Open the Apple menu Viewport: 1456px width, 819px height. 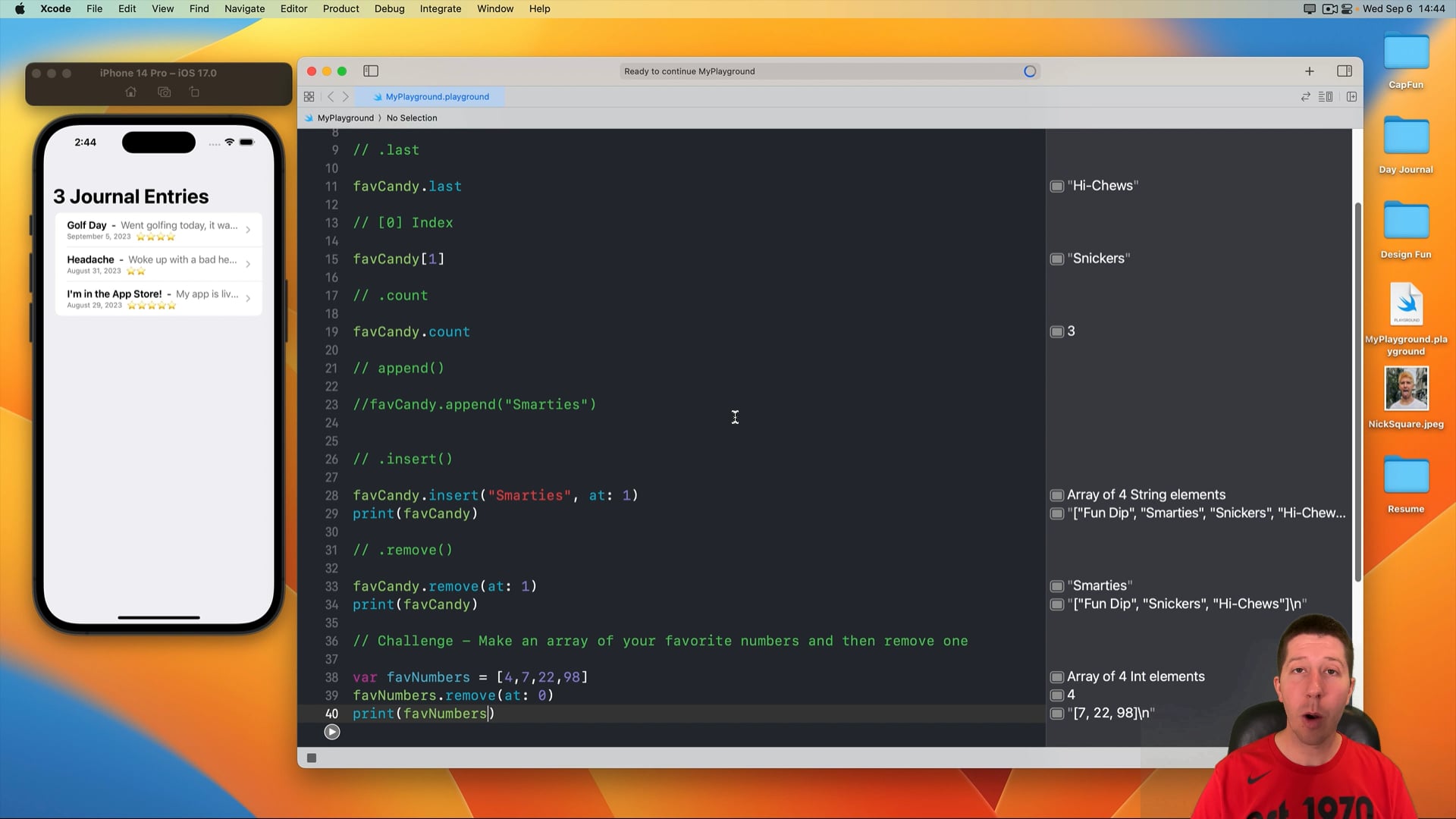click(20, 9)
